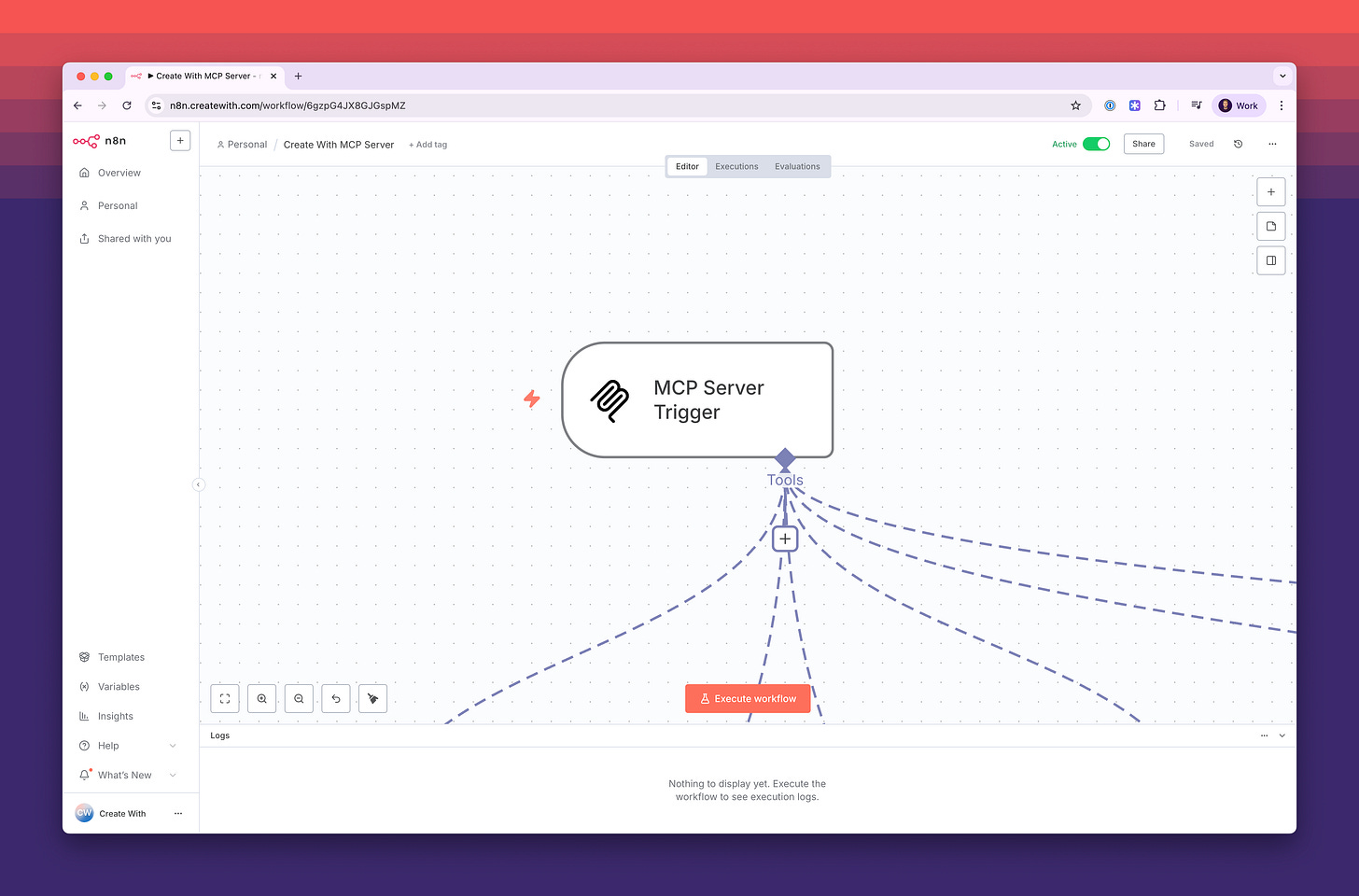Image resolution: width=1359 pixels, height=896 pixels.
Task: Click the Logs panel title
Action: pos(220,735)
